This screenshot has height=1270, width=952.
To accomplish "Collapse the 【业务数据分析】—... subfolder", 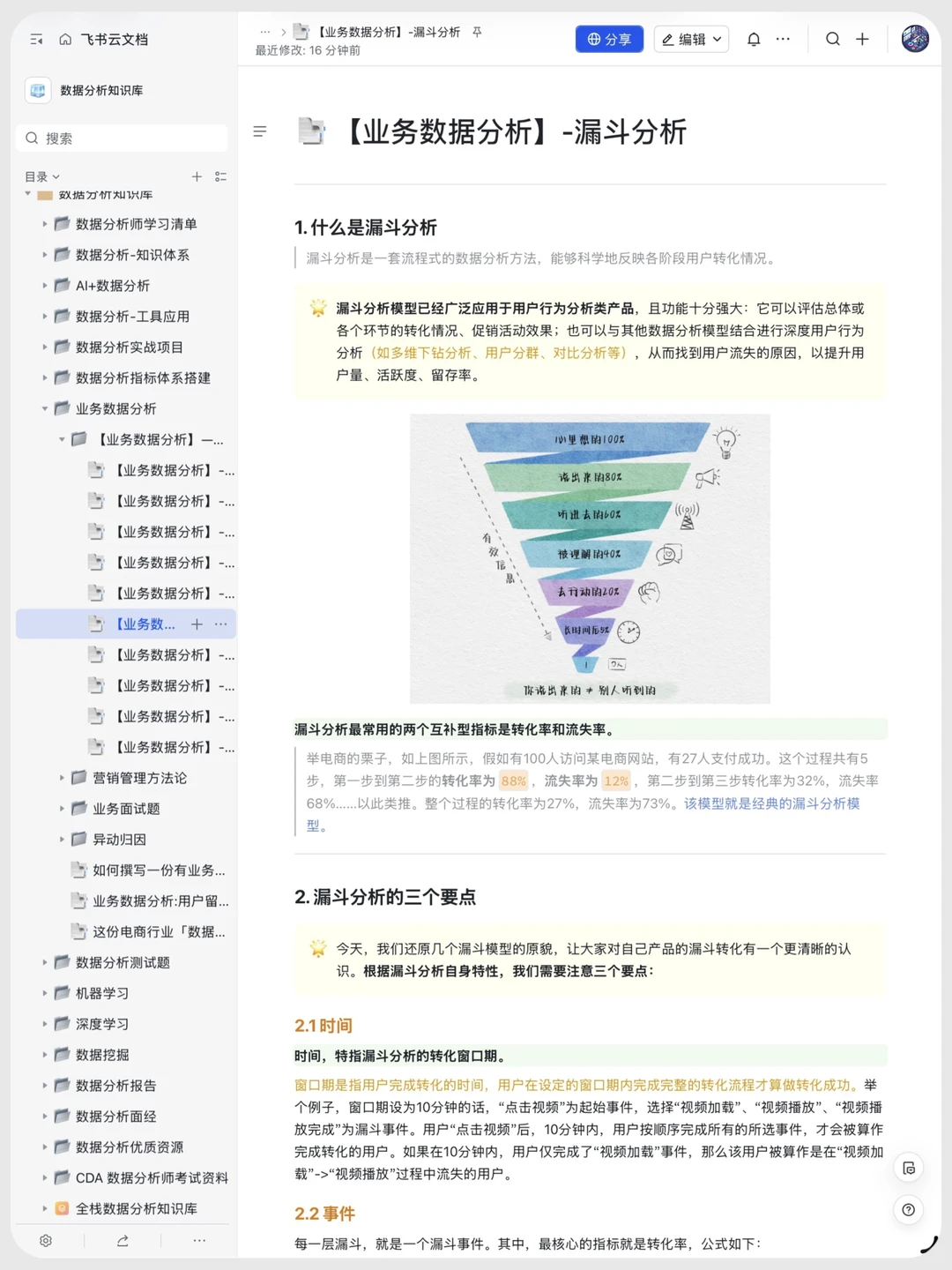I will point(62,439).
